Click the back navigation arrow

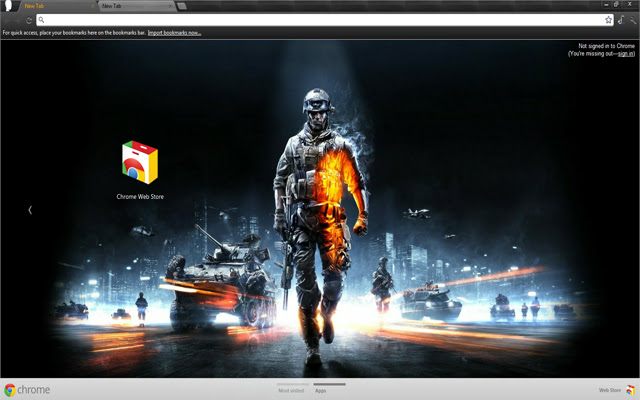click(7, 20)
